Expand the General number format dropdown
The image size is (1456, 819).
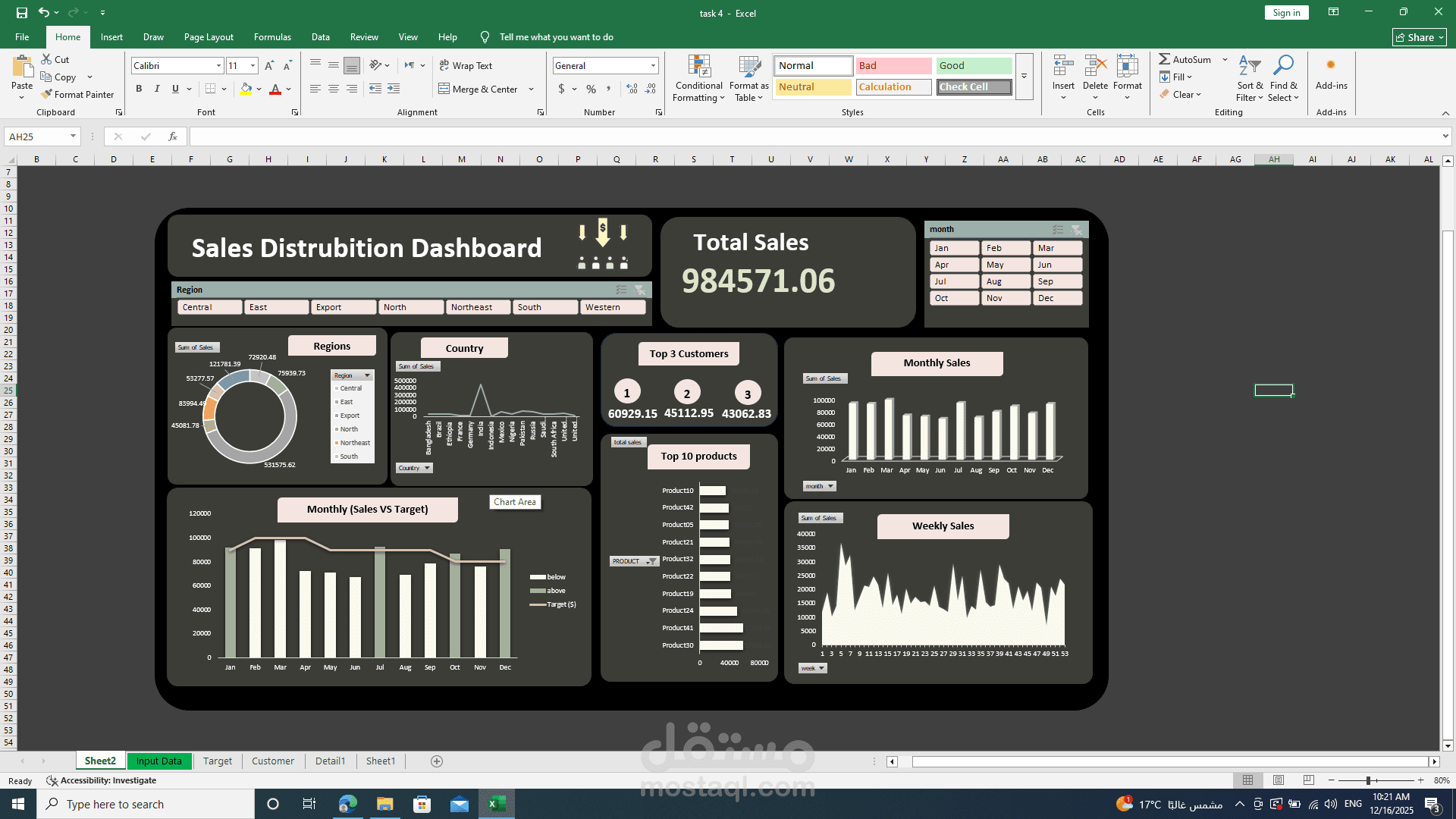[653, 66]
